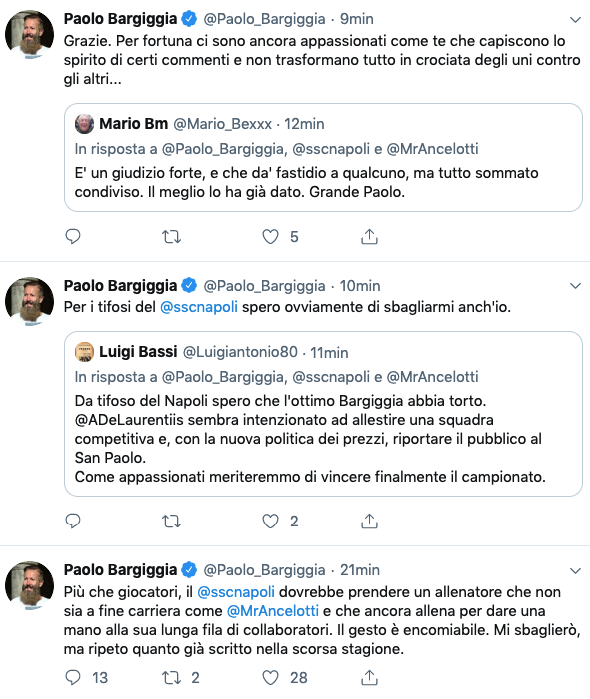Open quoted tweet by Mario Bm

point(323,157)
